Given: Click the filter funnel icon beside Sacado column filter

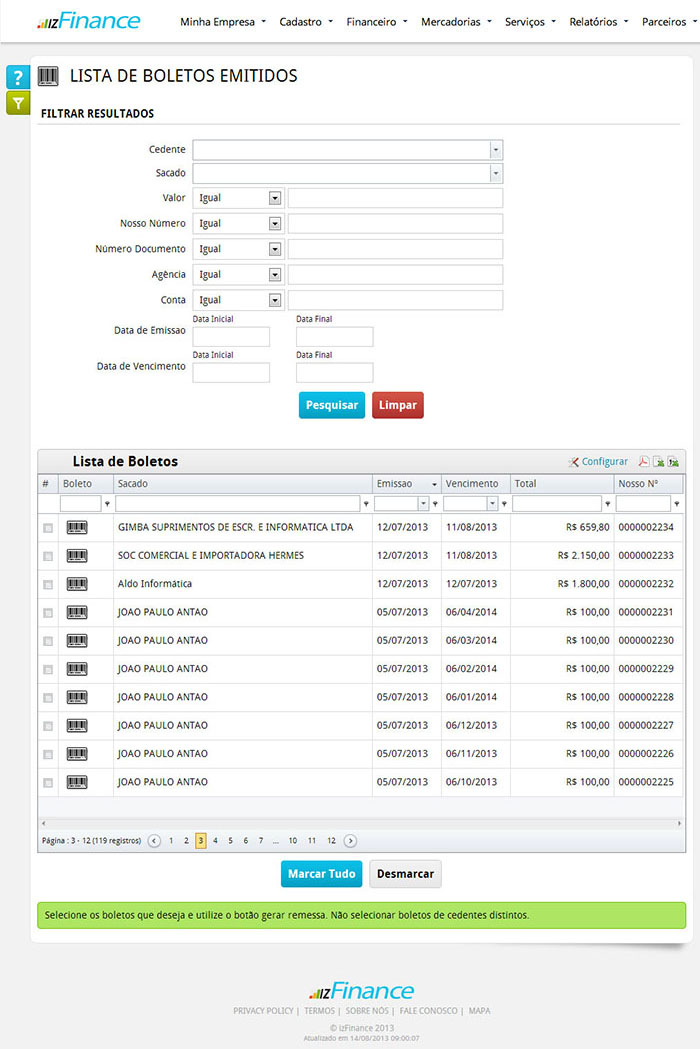Looking at the screenshot, I should pyautogui.click(x=366, y=504).
